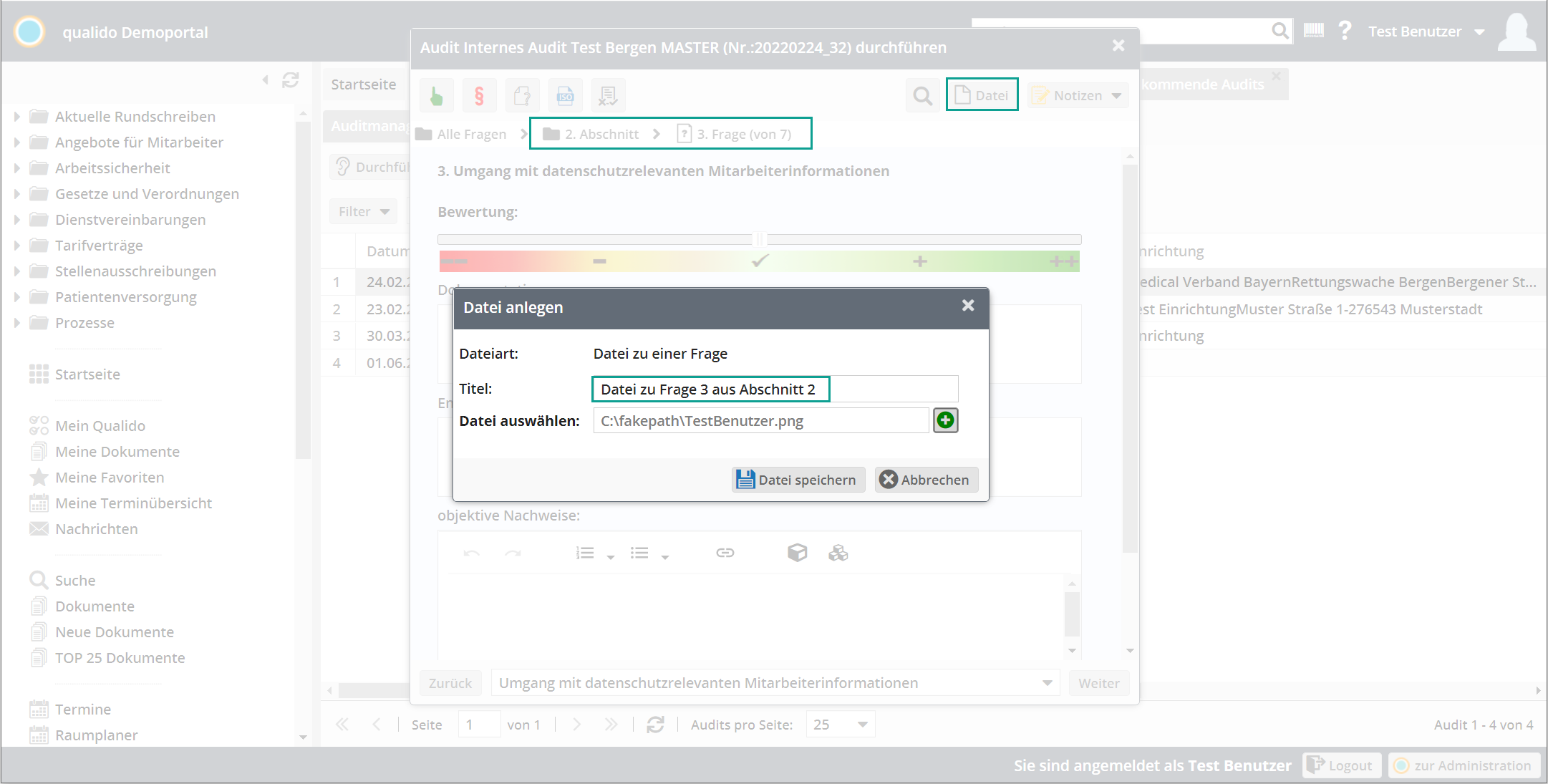Click the refresh icon in pagination bar
Image resolution: width=1548 pixels, height=784 pixels.
(x=655, y=725)
